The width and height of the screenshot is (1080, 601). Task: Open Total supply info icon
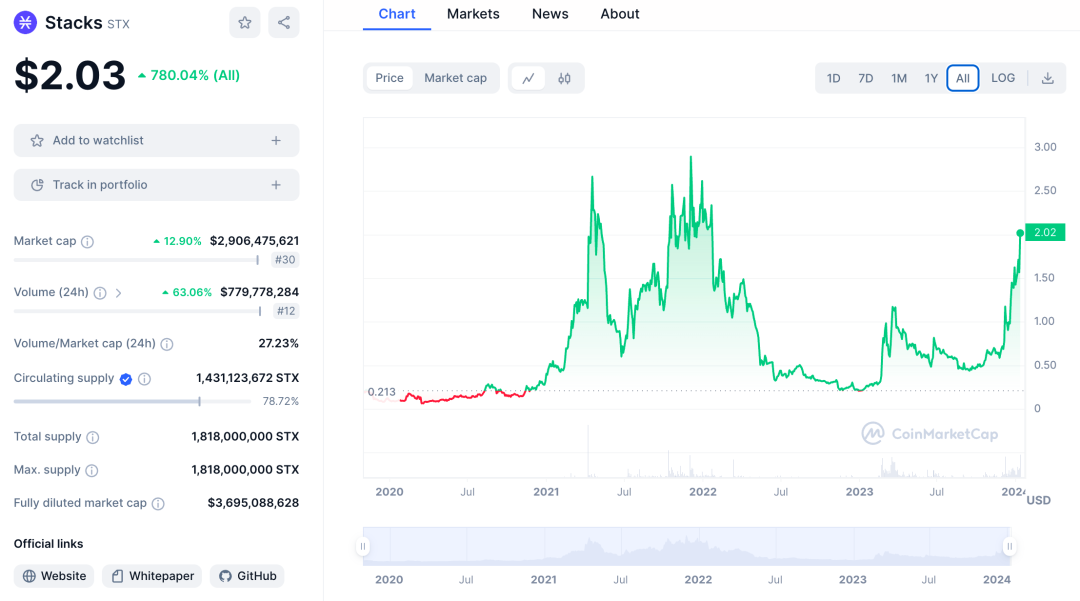click(93, 437)
